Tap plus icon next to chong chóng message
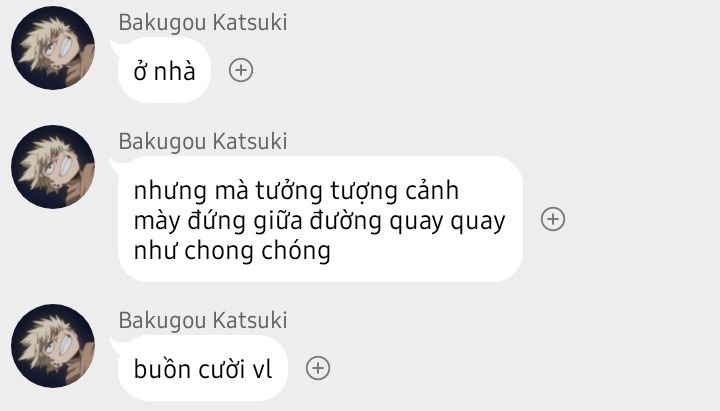Viewport: 720px width, 411px height. point(553,219)
